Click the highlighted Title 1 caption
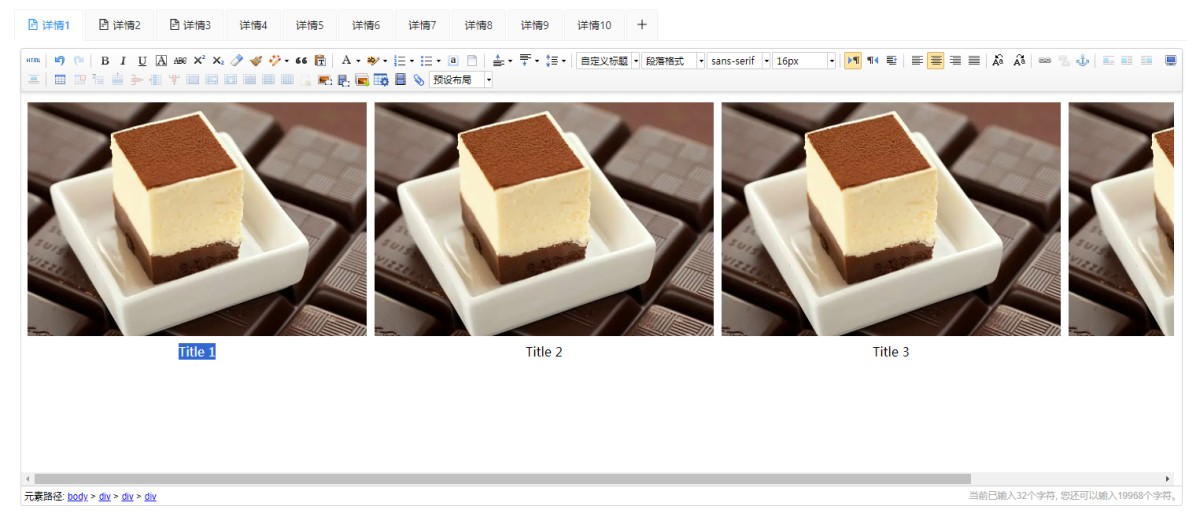The height and width of the screenshot is (521, 1200). [x=197, y=352]
